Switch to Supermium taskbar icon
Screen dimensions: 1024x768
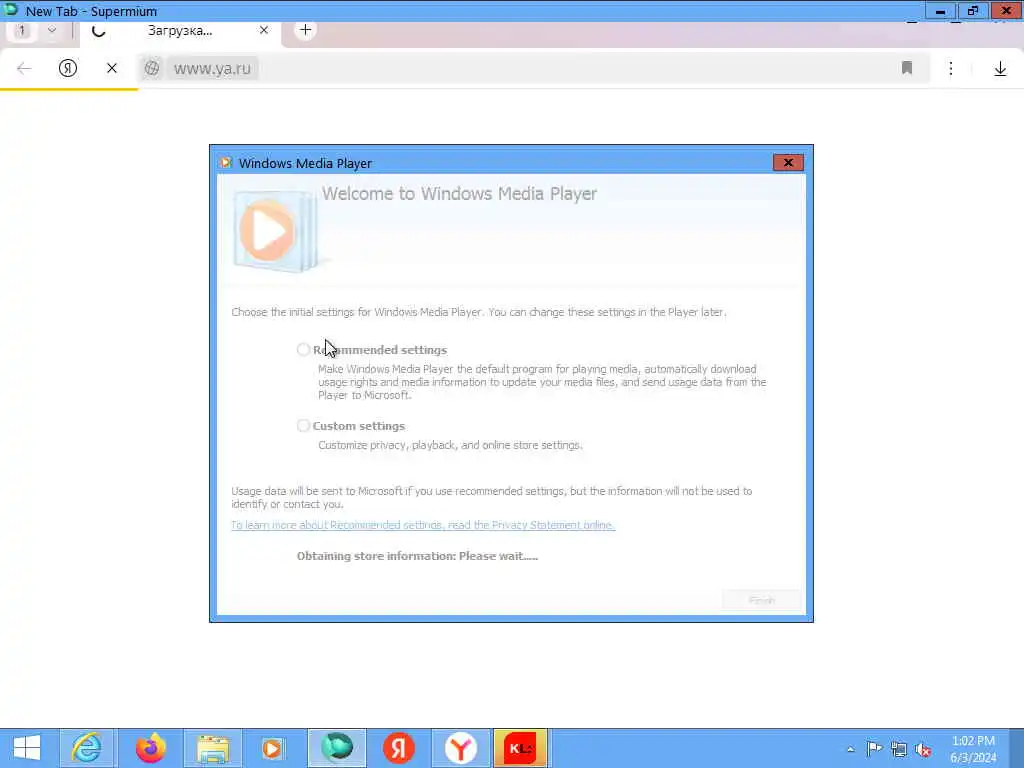pos(337,748)
